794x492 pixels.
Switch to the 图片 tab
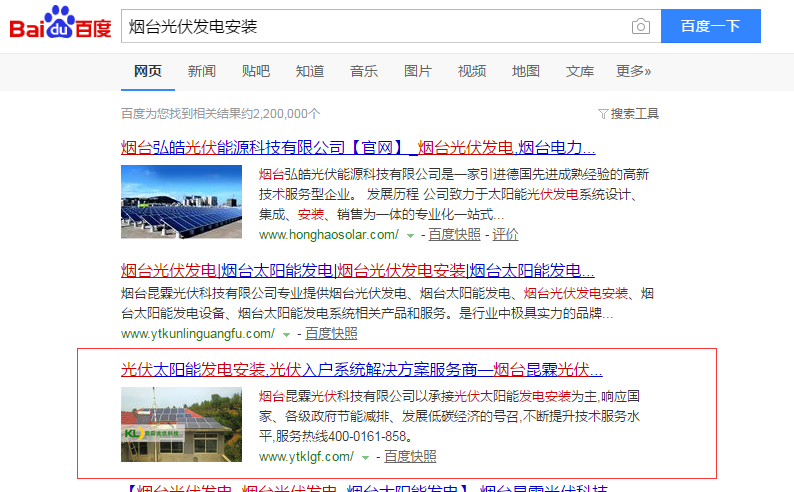(x=417, y=71)
